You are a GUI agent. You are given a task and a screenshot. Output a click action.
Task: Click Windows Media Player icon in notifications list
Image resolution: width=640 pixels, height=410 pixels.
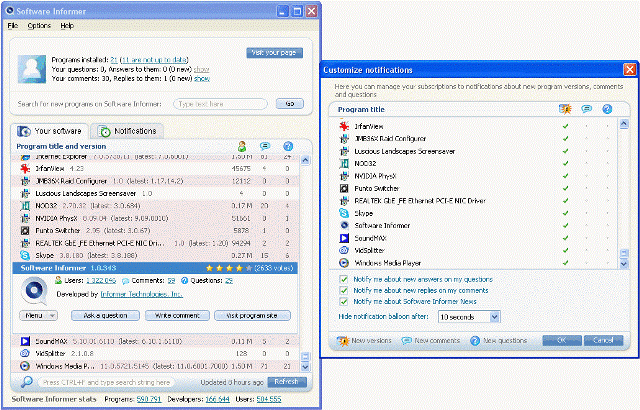tap(344, 263)
